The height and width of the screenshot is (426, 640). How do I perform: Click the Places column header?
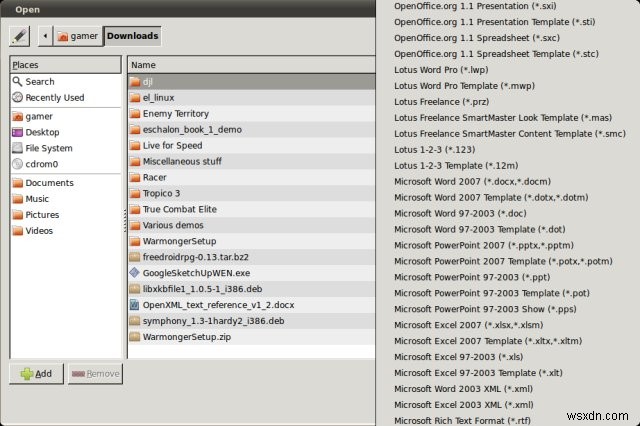pos(66,65)
